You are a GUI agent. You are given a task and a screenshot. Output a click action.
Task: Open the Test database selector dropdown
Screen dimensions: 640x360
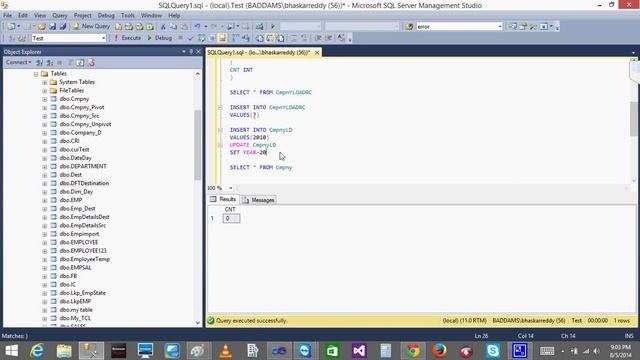pos(103,38)
